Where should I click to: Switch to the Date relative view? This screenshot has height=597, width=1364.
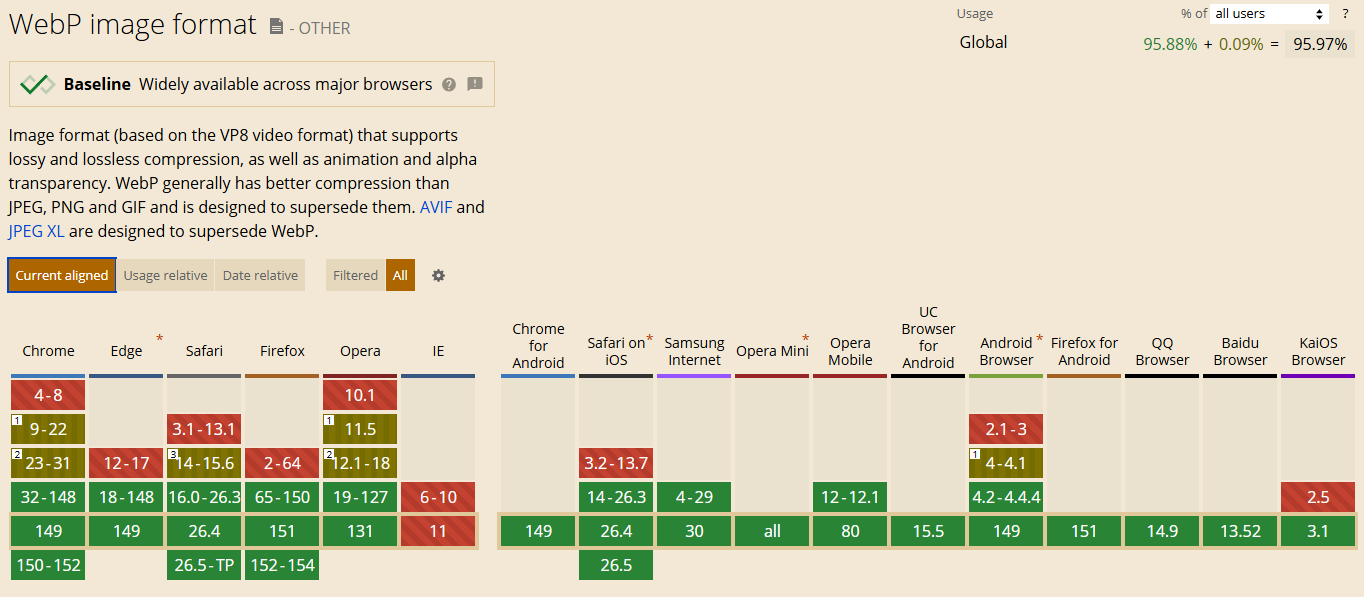[260, 275]
